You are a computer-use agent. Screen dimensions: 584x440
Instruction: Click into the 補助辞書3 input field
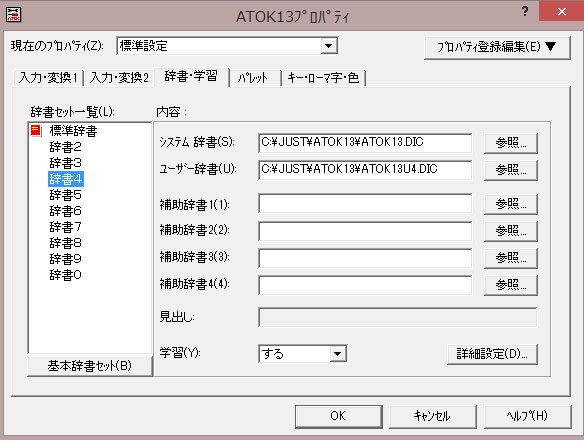[x=365, y=258]
